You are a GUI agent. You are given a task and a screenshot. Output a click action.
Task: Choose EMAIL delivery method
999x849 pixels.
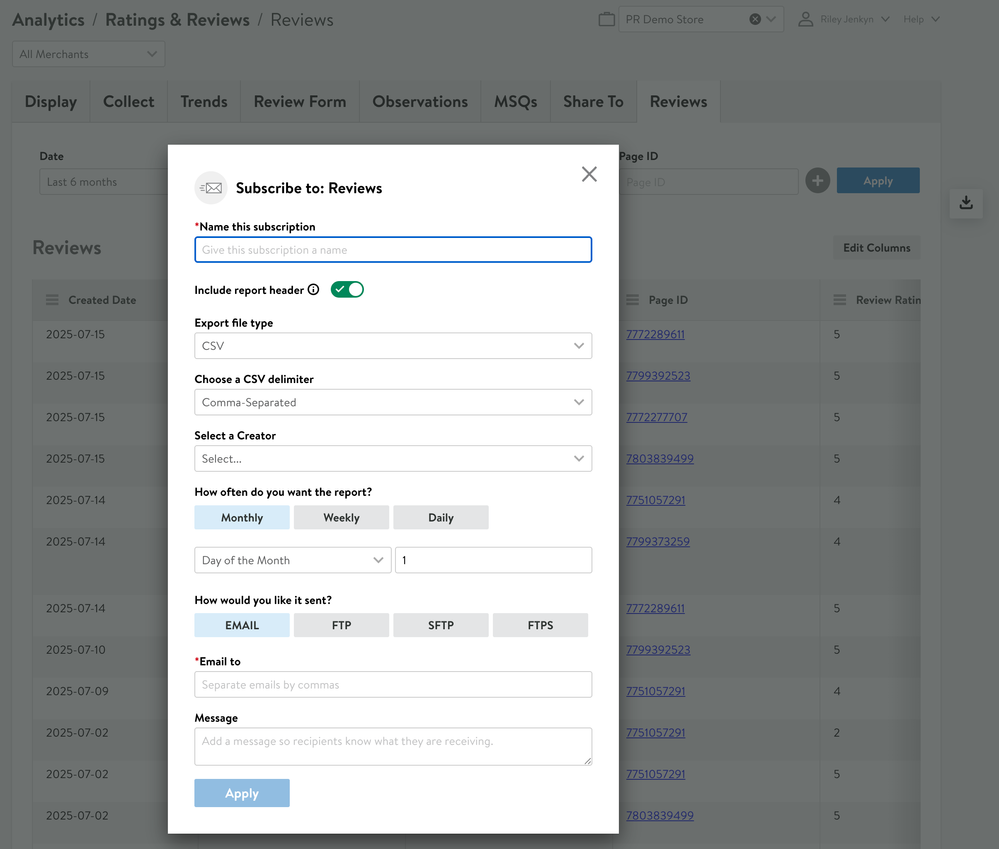[242, 625]
